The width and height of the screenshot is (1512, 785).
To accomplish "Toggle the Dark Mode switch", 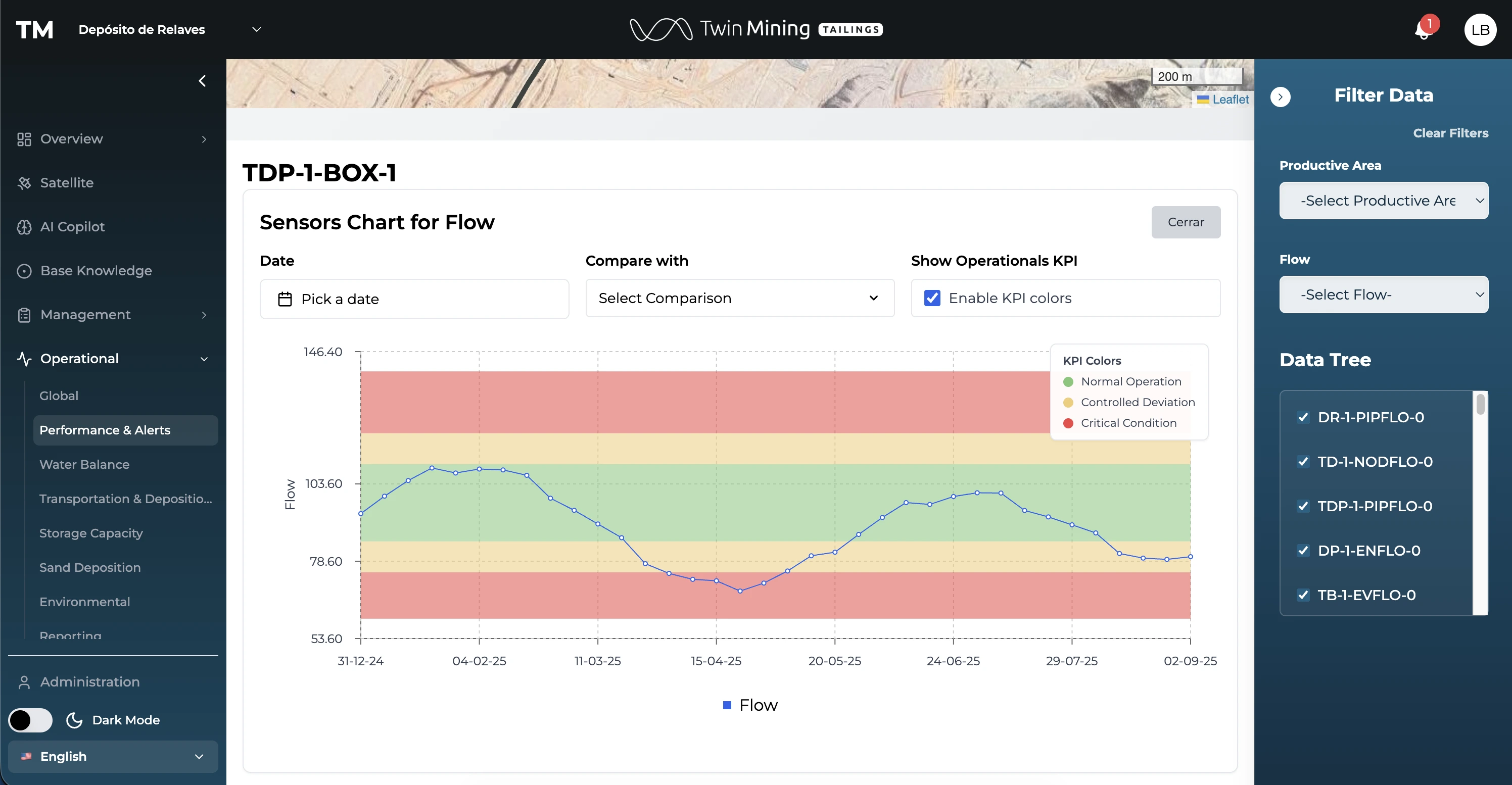I will 30,720.
